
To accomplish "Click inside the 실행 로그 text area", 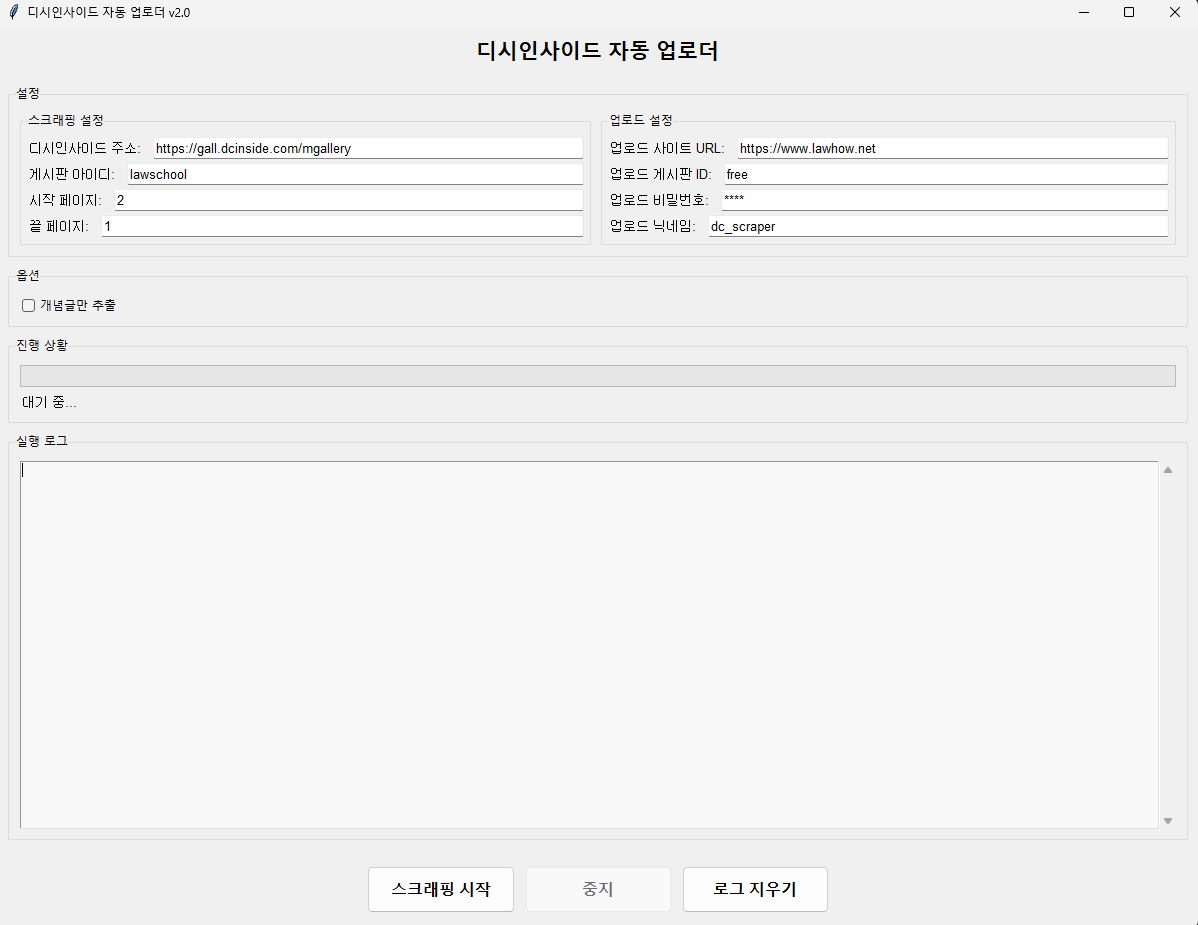I will 588,644.
